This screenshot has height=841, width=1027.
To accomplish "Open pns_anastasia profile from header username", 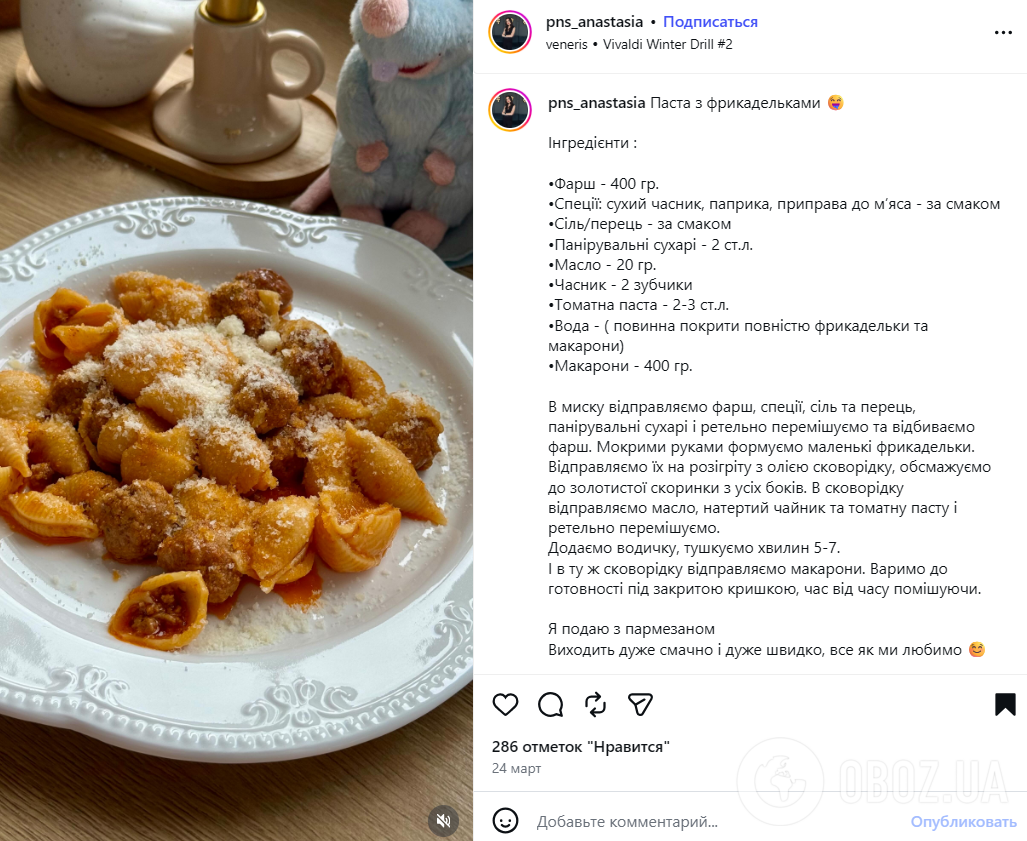I will point(594,22).
